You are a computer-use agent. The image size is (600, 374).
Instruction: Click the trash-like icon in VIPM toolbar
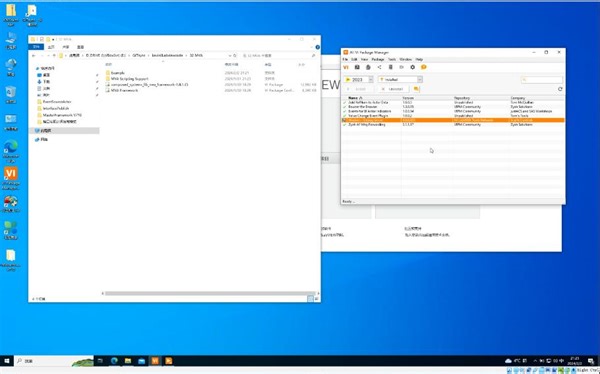390,67
